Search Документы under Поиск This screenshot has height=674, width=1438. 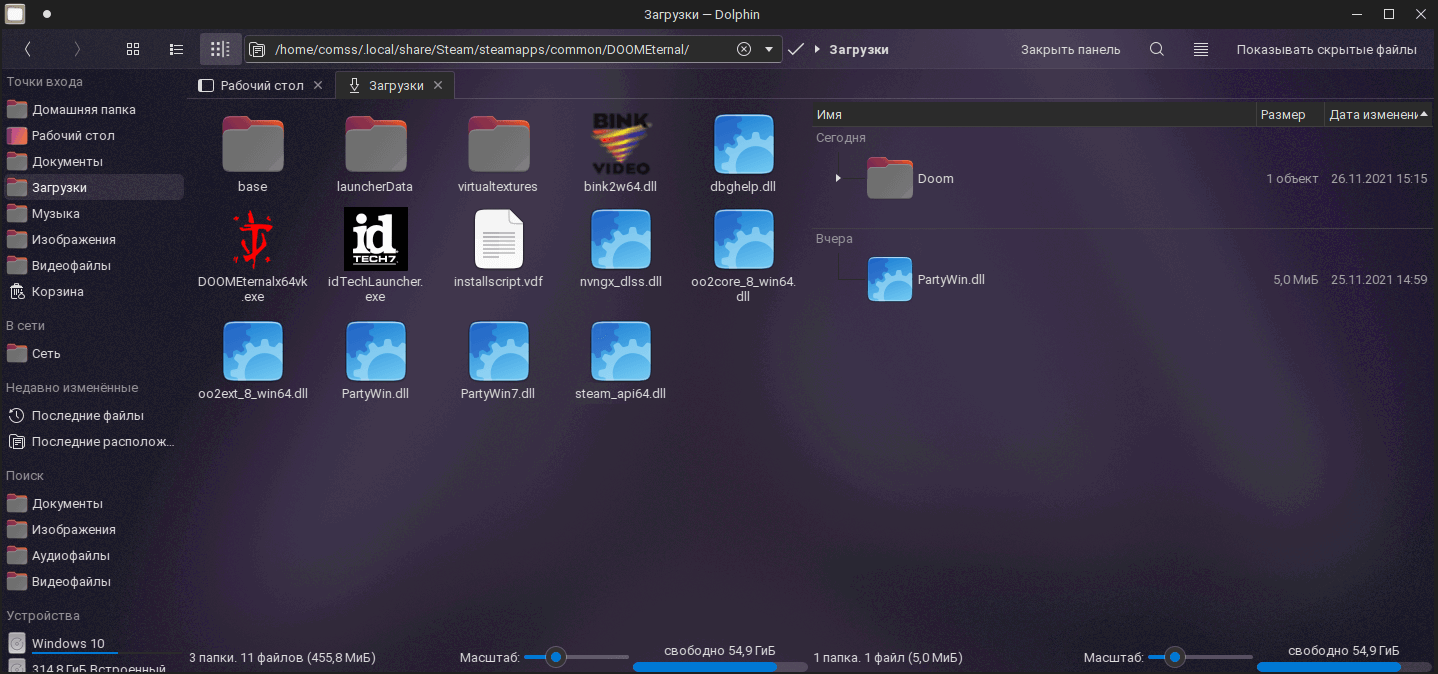point(92,504)
